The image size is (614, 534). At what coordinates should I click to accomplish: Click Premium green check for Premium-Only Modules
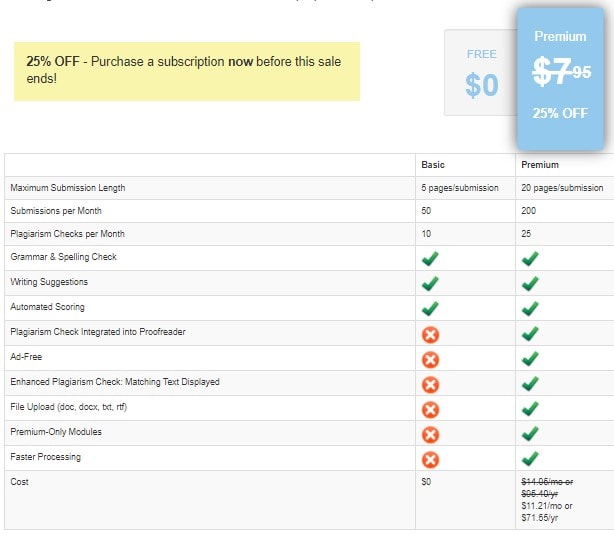531,433
